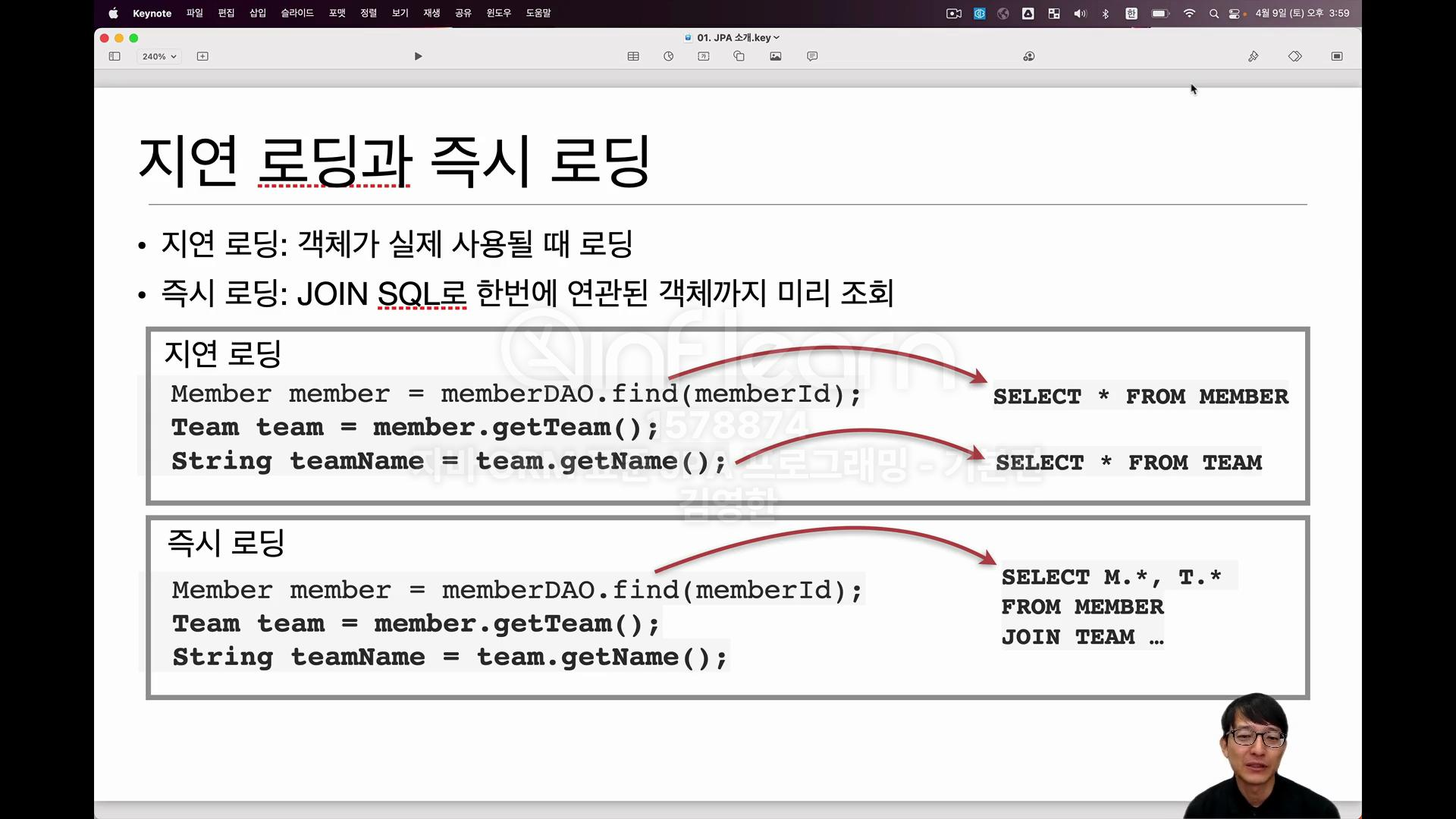Insert a table from toolbar
Image resolution: width=1456 pixels, height=819 pixels.
(633, 56)
